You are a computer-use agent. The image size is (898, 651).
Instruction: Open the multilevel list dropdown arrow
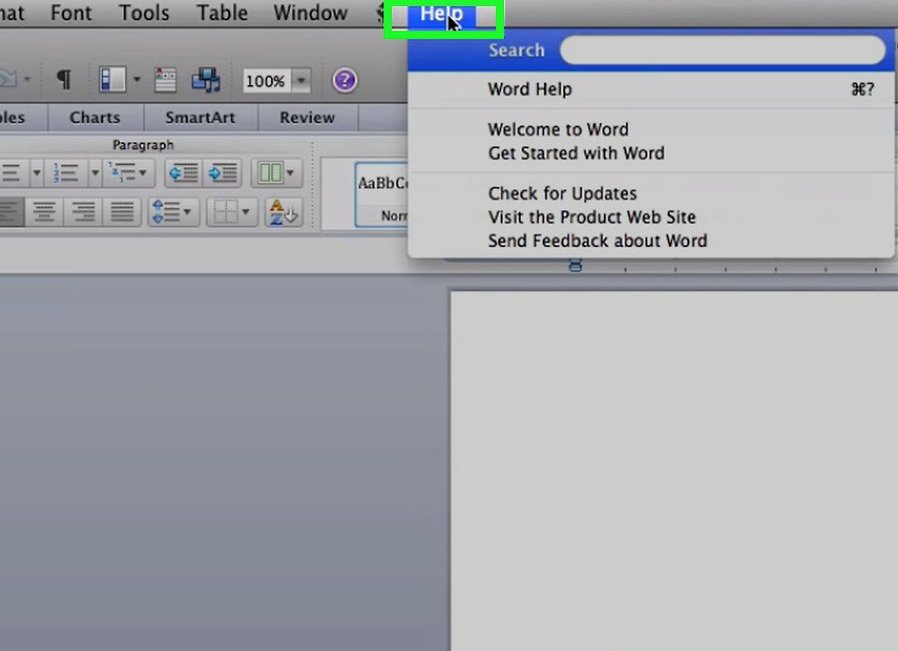tap(143, 172)
